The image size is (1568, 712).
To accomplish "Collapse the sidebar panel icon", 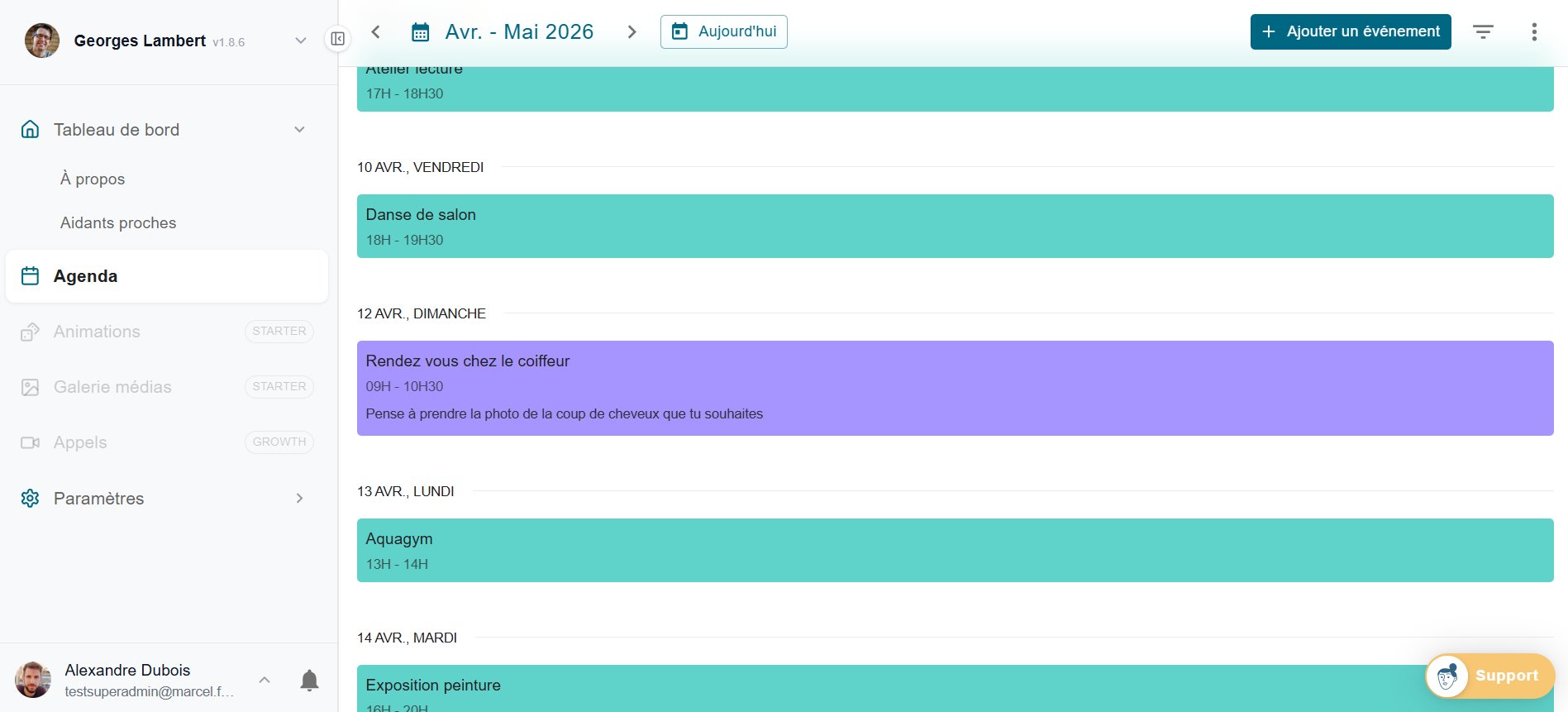I will (x=337, y=39).
